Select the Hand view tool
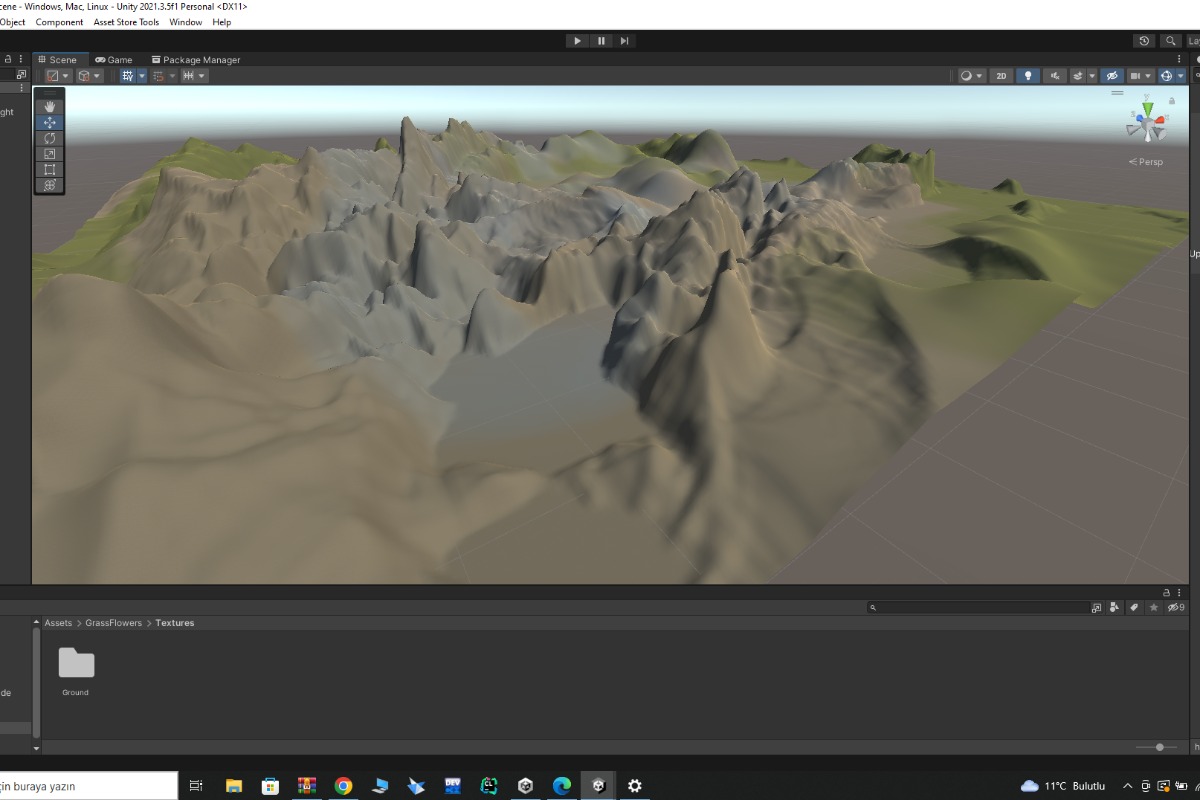This screenshot has width=1200, height=800. (49, 107)
